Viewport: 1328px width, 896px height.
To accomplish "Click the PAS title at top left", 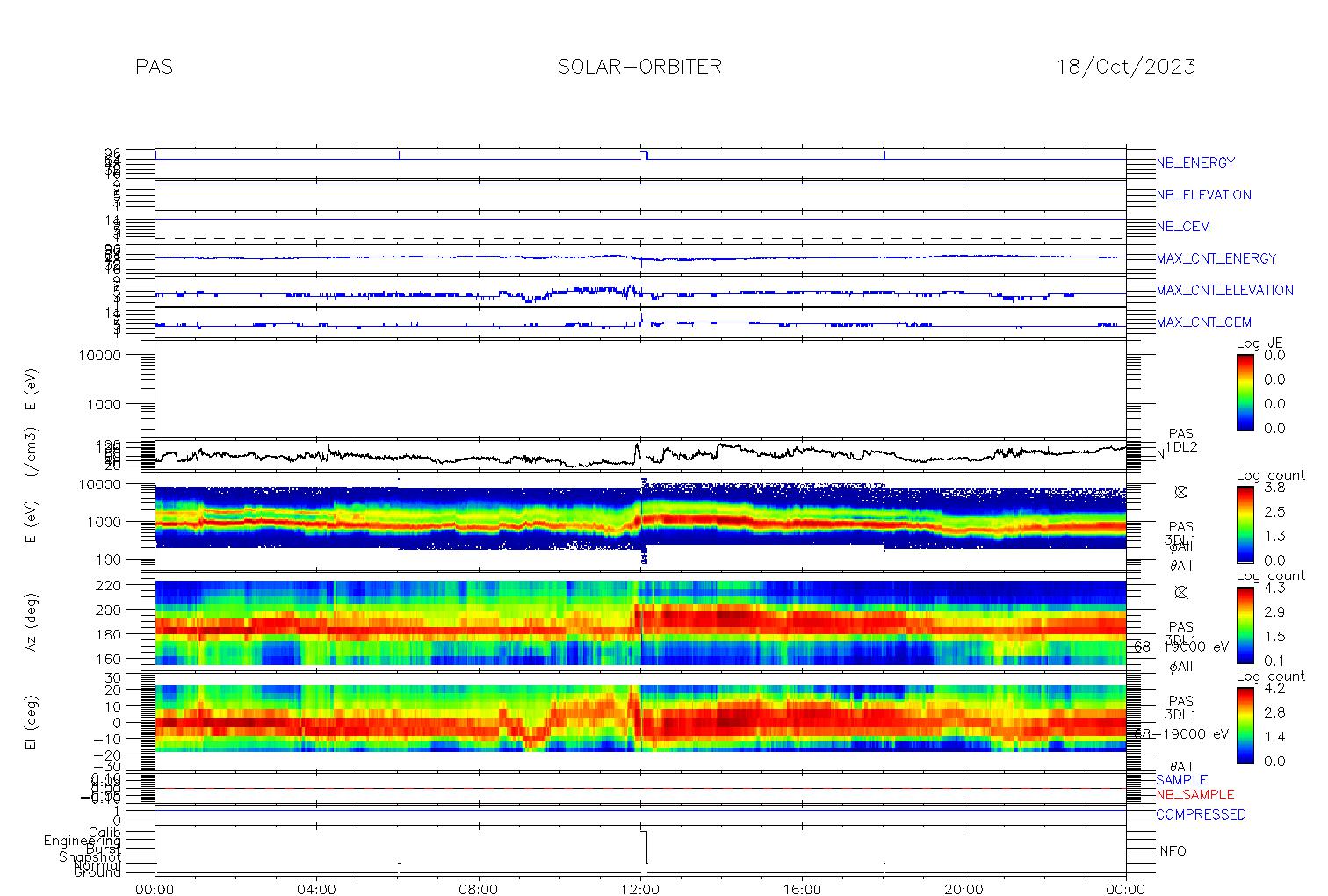I will 155,67.
